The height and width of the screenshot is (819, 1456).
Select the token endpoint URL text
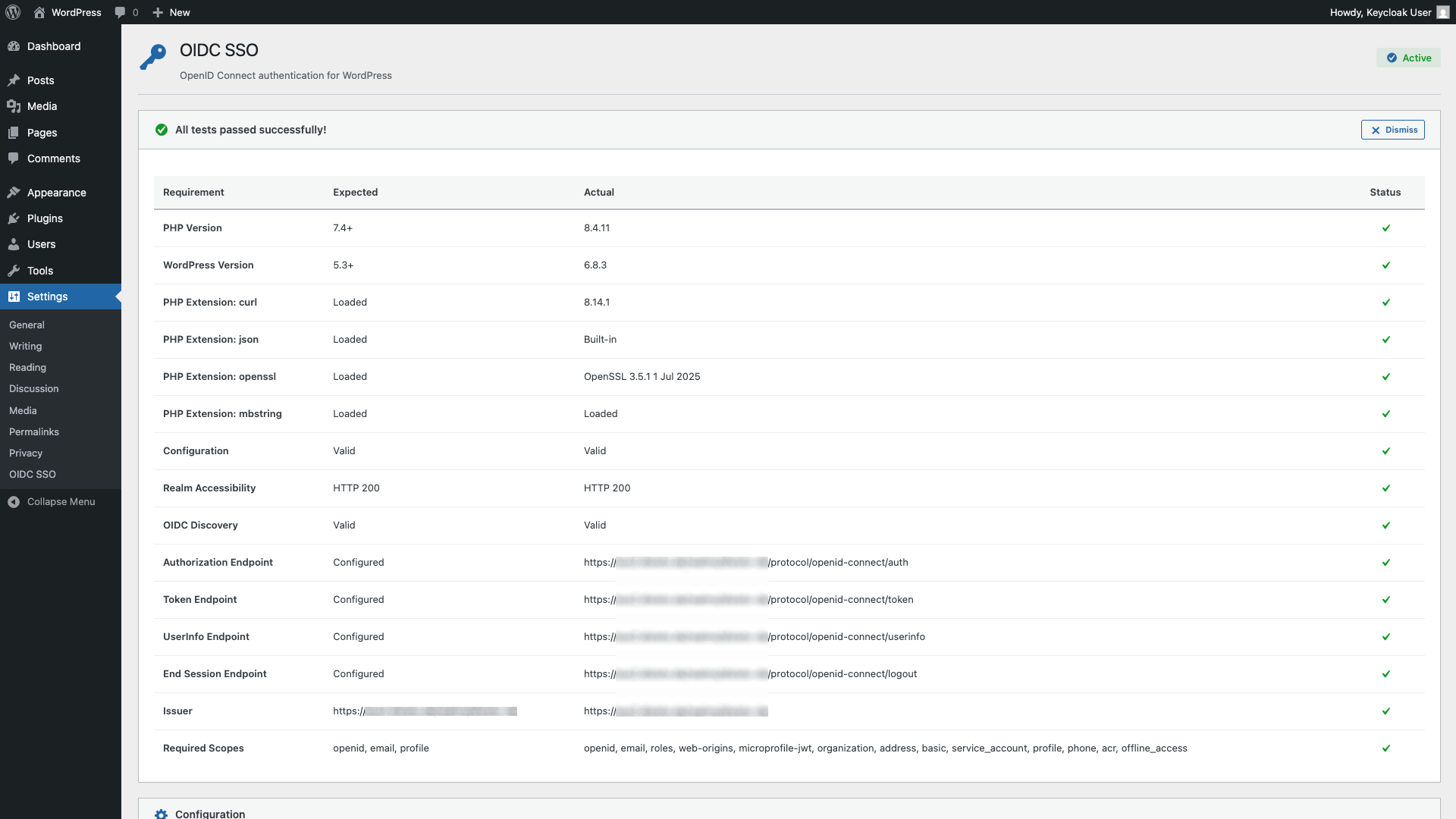click(748, 600)
